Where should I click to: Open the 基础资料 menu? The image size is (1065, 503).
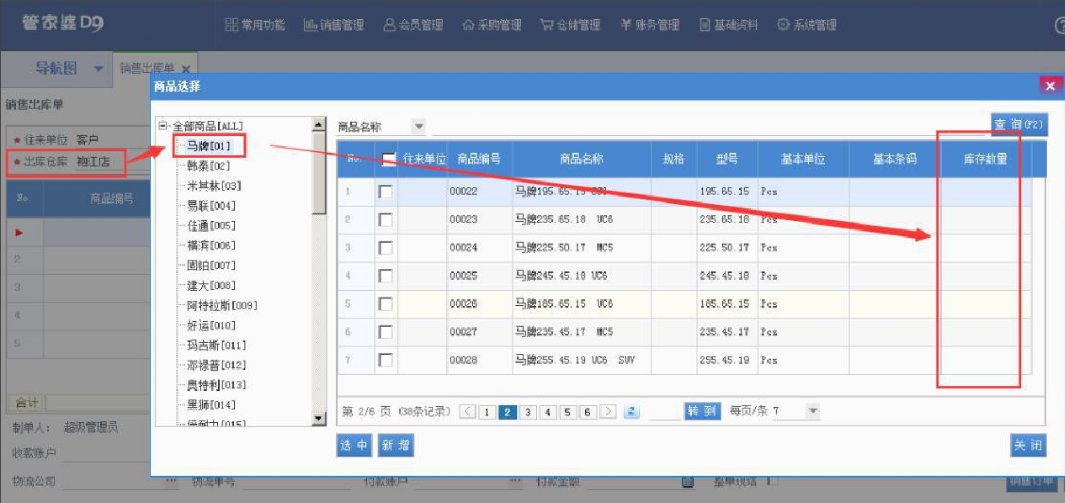729,25
